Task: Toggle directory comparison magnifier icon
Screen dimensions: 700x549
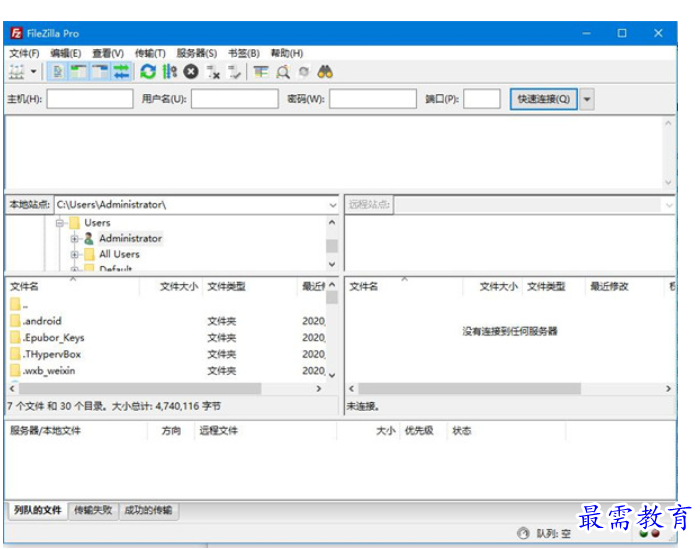Action: 283,72
